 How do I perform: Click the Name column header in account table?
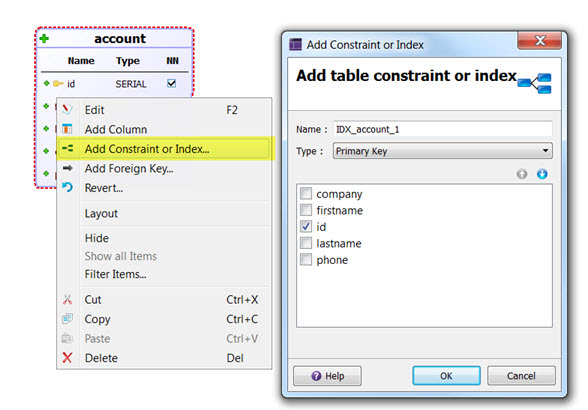(81, 61)
